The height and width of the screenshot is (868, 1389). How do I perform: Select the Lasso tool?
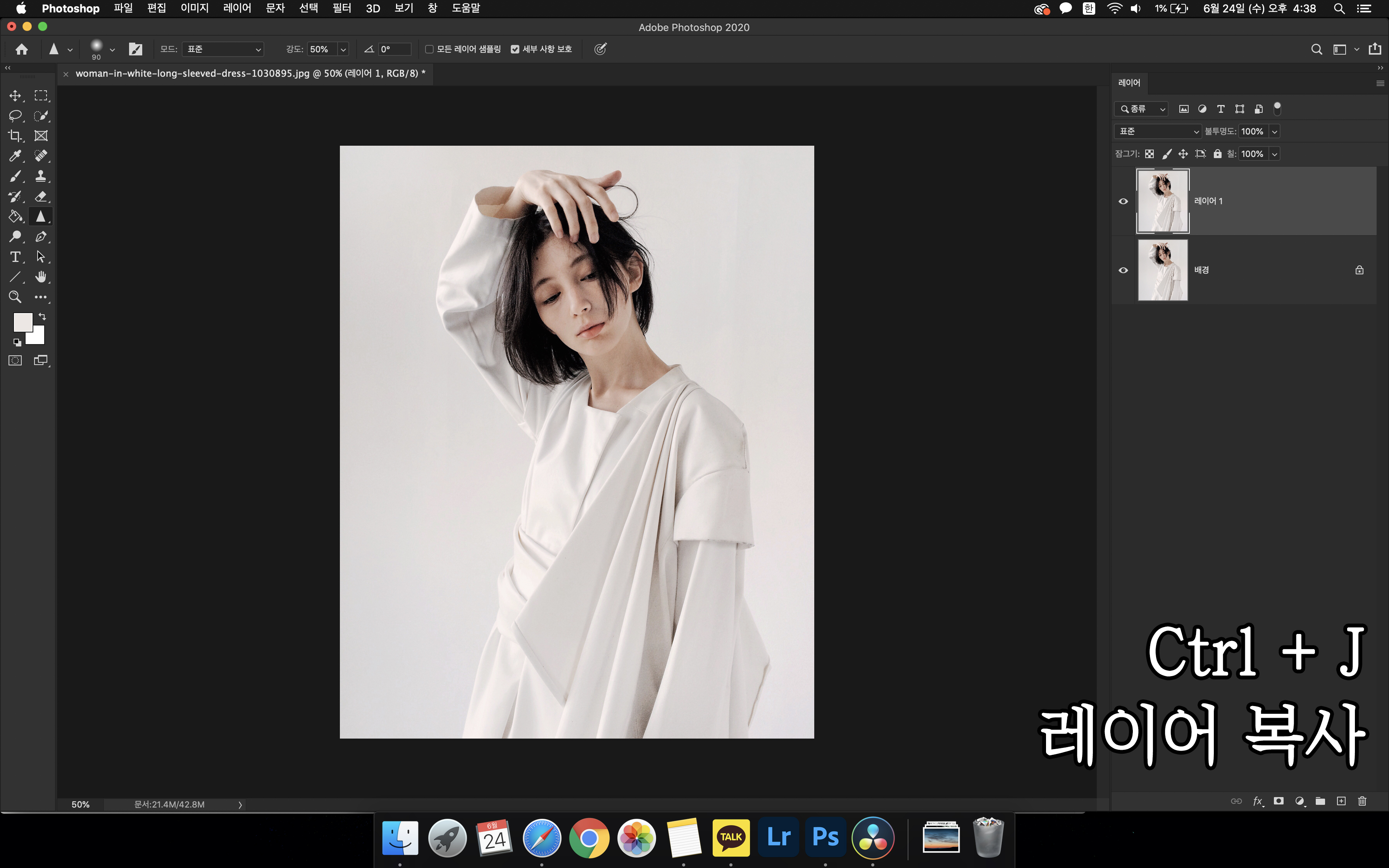15,115
